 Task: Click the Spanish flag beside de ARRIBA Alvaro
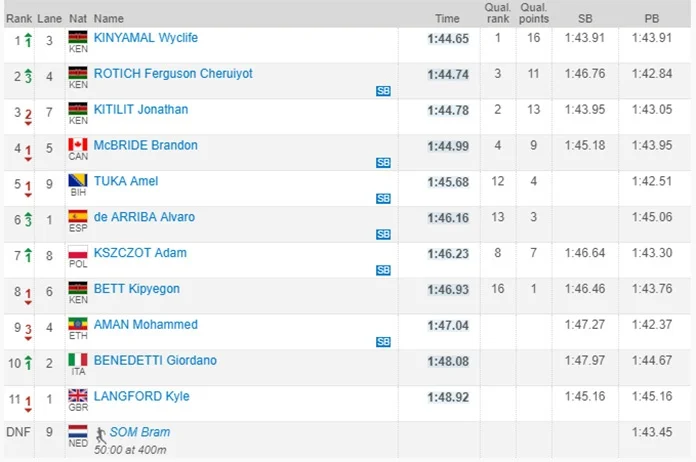[x=77, y=218]
